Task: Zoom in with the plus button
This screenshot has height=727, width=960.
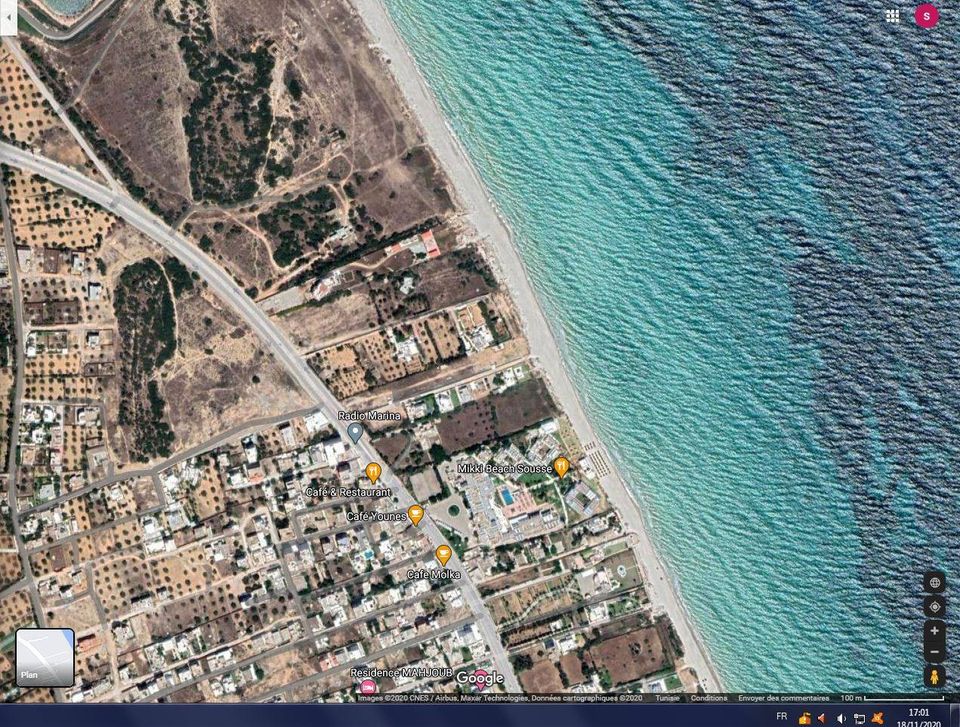Action: (934, 631)
